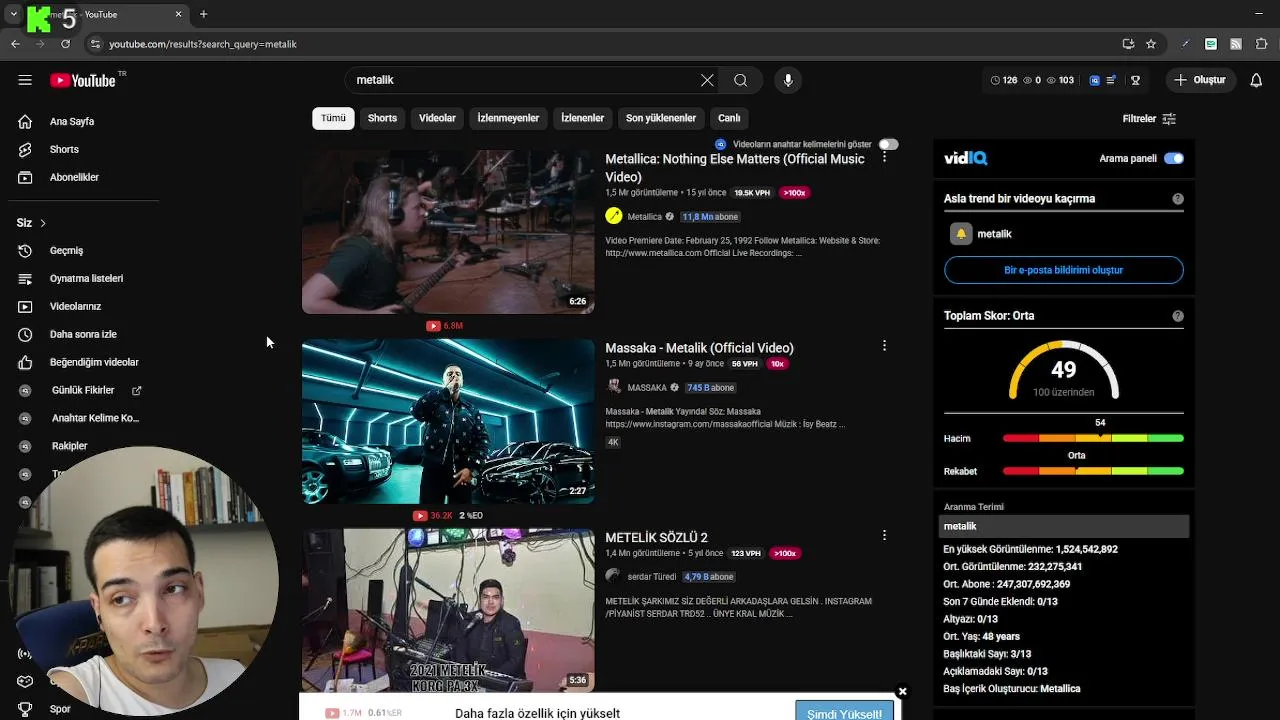This screenshot has width=1280, height=720.
Task: Open METELİK SÖZLÜ 2 video title
Action: click(x=656, y=537)
